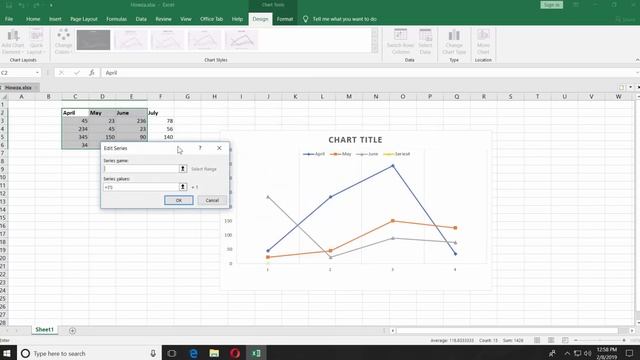Switch to Normal view in status bar
Image resolution: width=640 pixels, height=360 pixels.
click(537, 340)
